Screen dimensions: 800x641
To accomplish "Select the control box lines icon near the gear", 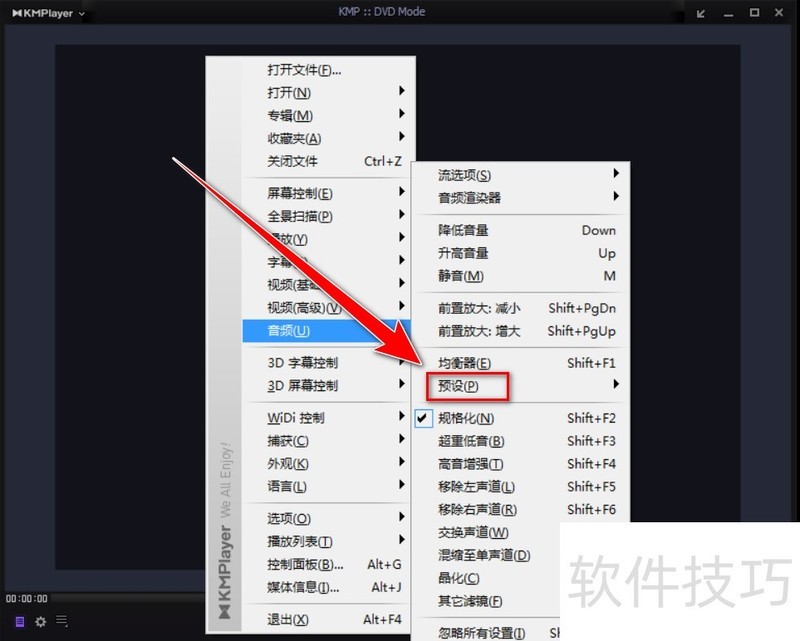I will click(61, 622).
